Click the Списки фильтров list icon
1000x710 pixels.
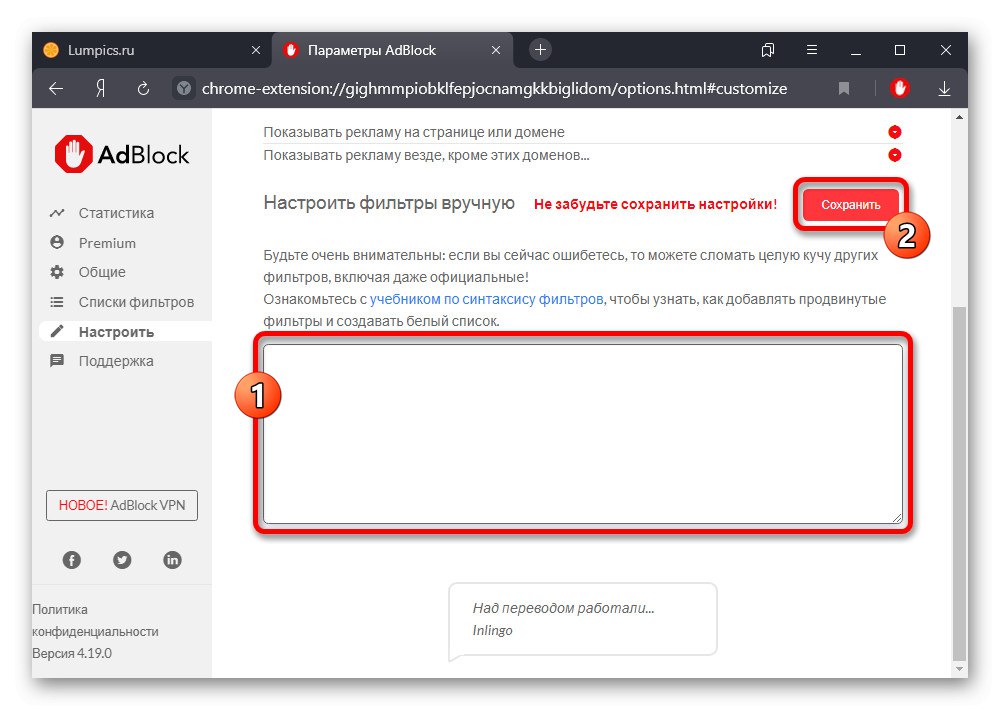(x=57, y=302)
